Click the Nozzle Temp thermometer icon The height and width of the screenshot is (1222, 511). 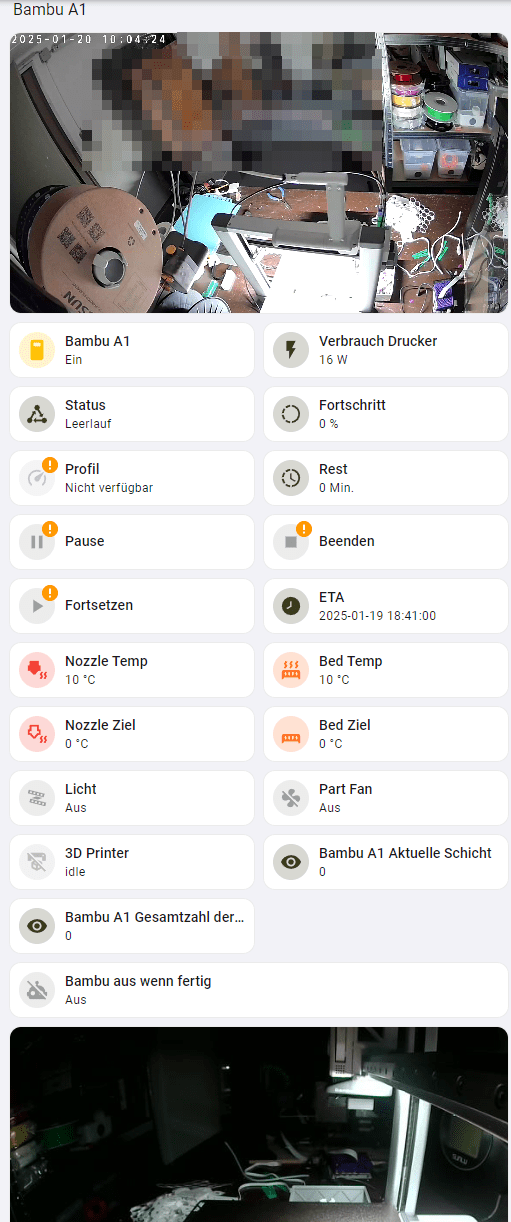point(37,670)
